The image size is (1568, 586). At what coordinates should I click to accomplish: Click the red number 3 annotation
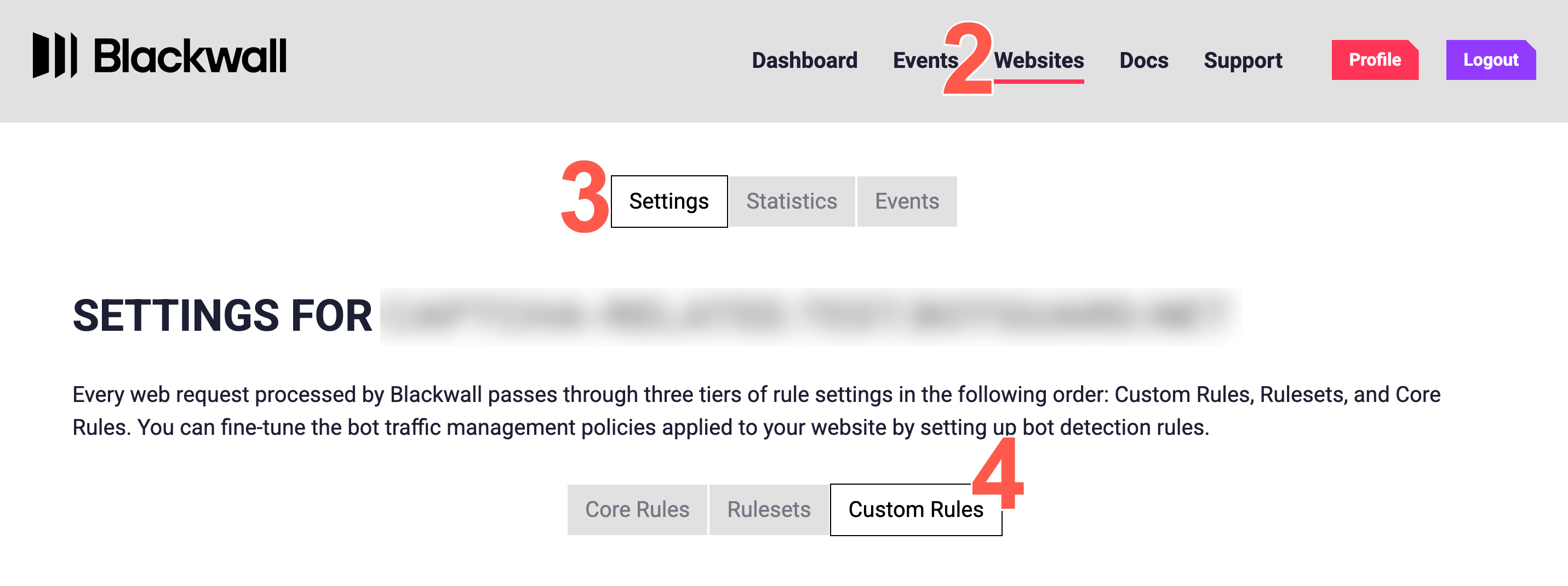[x=585, y=197]
